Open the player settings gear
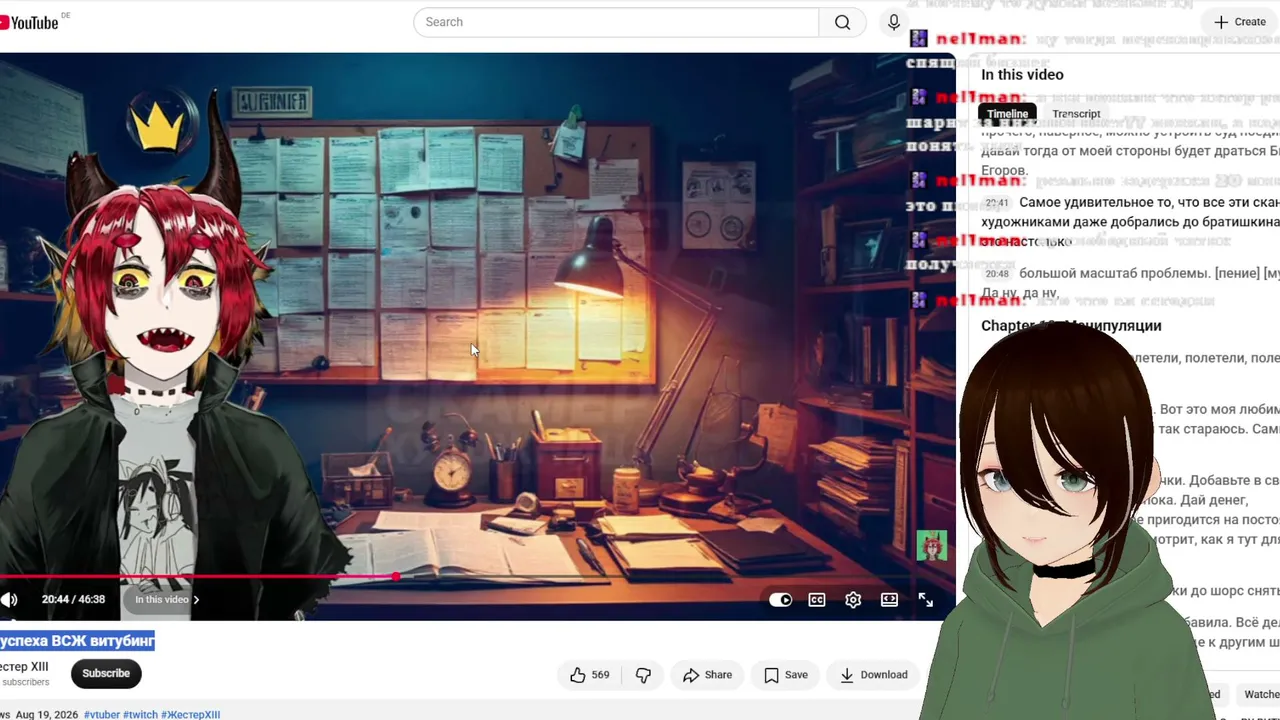1280x720 pixels. (x=853, y=600)
